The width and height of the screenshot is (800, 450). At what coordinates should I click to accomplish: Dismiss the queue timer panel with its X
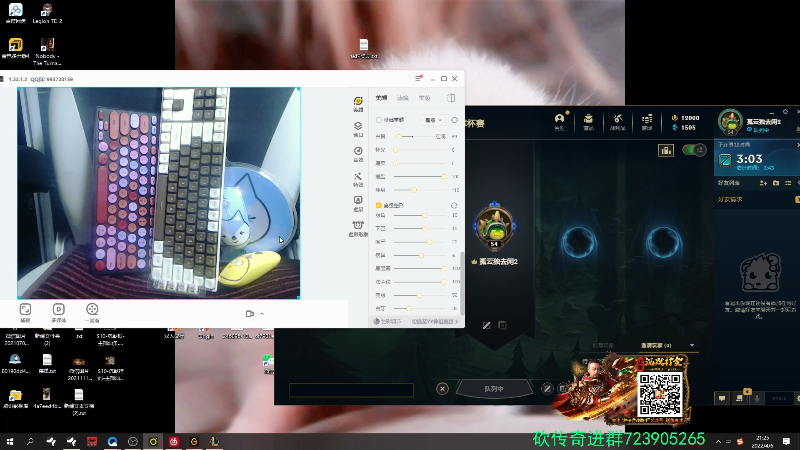tap(797, 145)
